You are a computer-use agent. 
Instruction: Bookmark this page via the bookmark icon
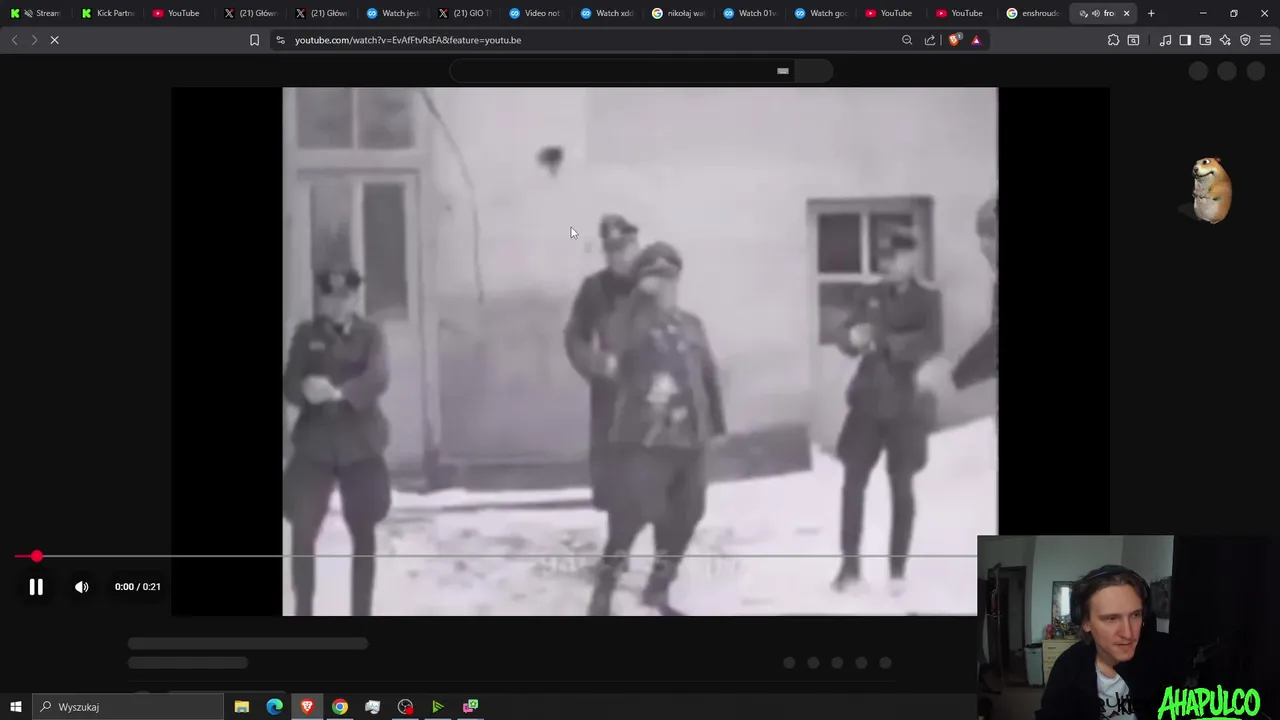pos(254,40)
